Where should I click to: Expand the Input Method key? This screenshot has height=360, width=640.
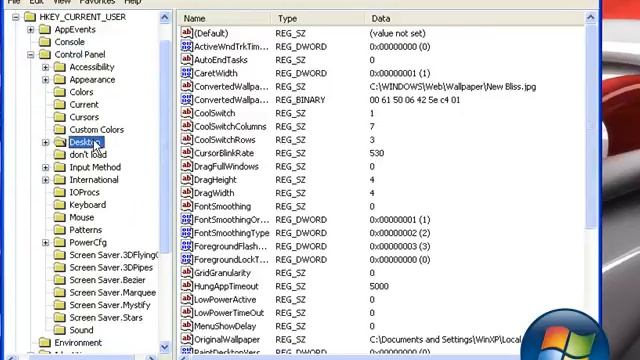[46, 167]
